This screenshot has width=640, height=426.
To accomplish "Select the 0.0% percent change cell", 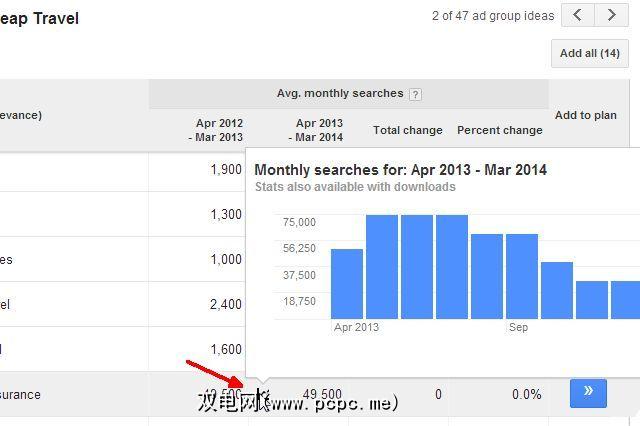I will 527,394.
